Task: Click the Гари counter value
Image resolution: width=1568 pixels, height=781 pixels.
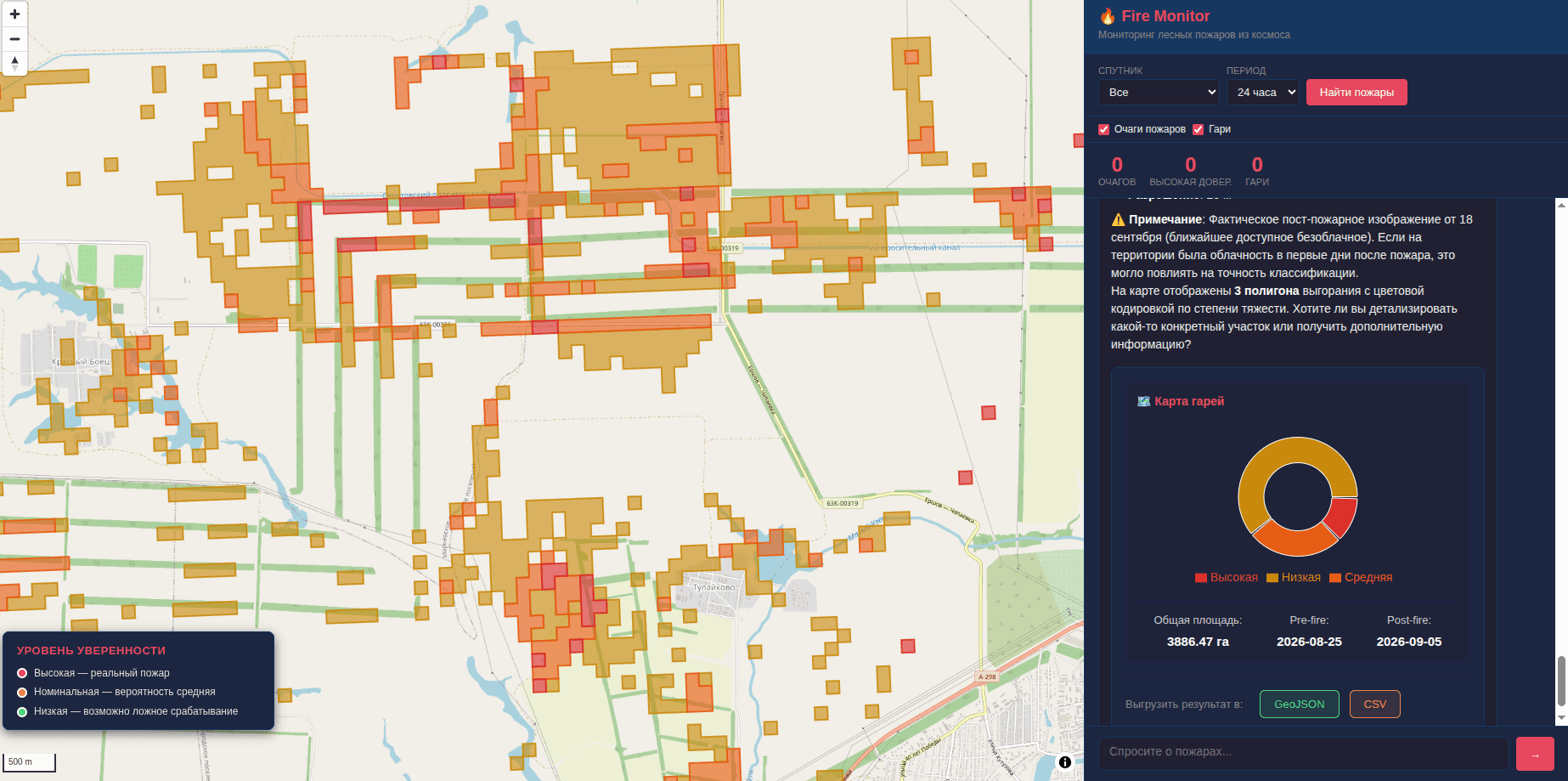Action: click(x=1257, y=165)
